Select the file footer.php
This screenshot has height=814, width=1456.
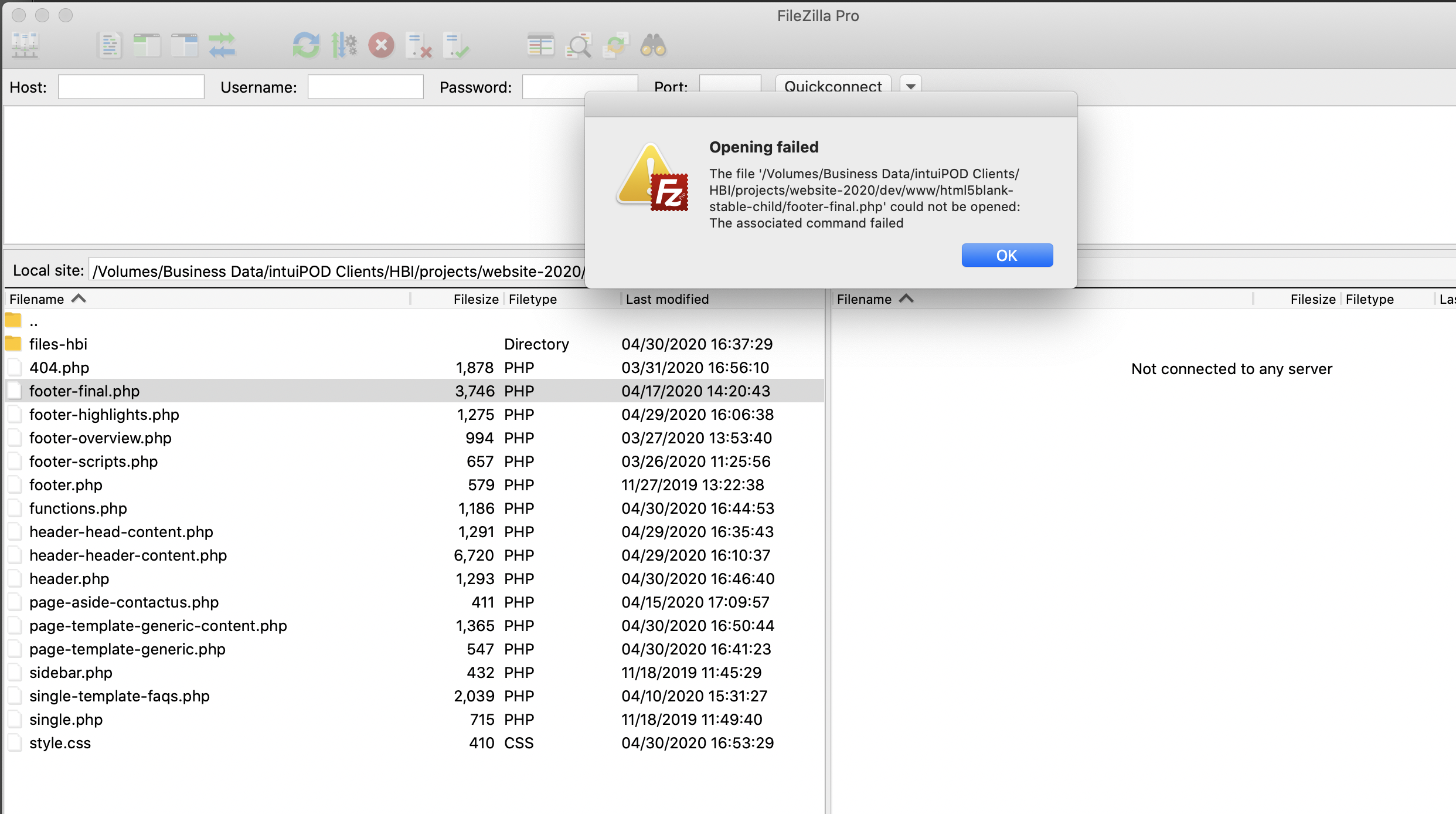pos(414,485)
